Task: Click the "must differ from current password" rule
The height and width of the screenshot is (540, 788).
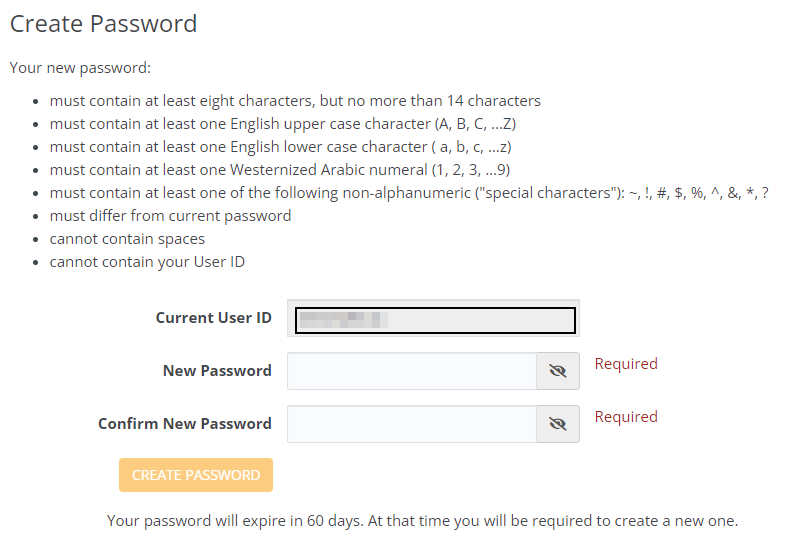Action: 170,216
